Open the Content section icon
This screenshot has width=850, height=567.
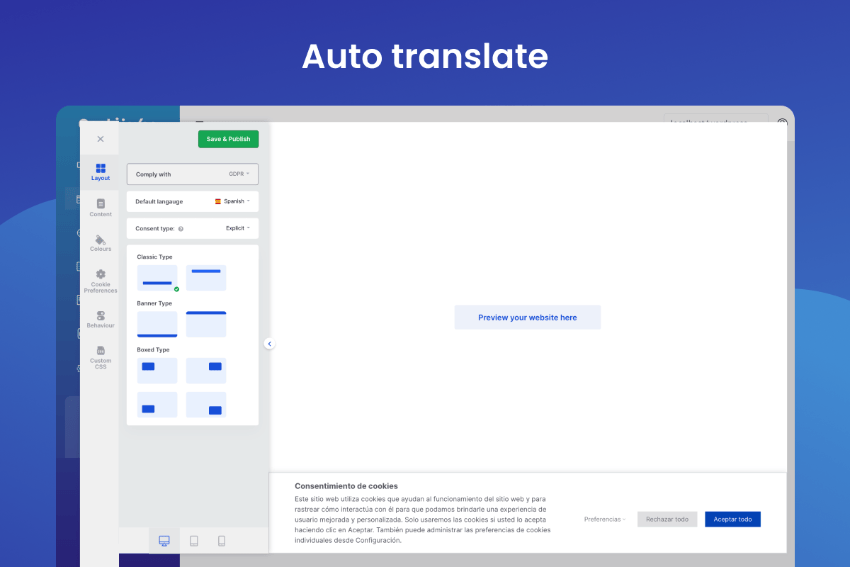point(100,207)
